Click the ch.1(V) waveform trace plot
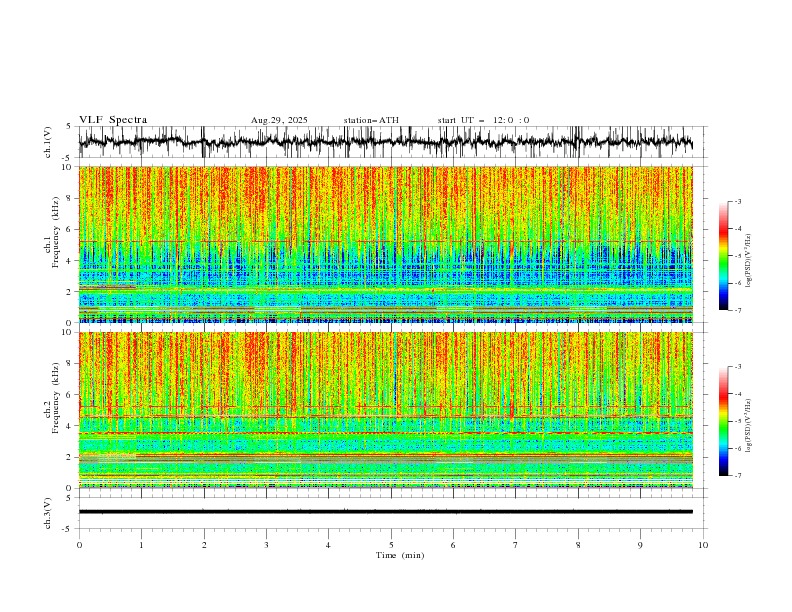Viewport: 792px width, 612px height. pyautogui.click(x=386, y=142)
